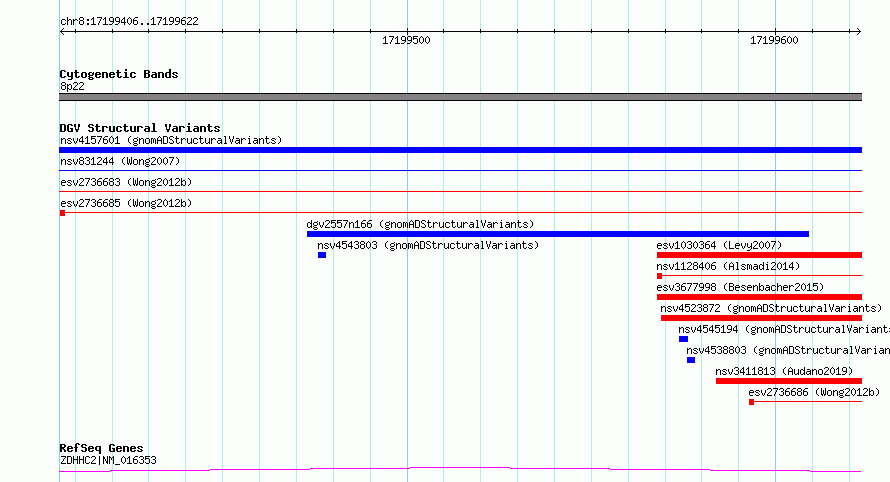Select the red nsv4523872 variant bar
890x482 pixels.
pos(761,318)
